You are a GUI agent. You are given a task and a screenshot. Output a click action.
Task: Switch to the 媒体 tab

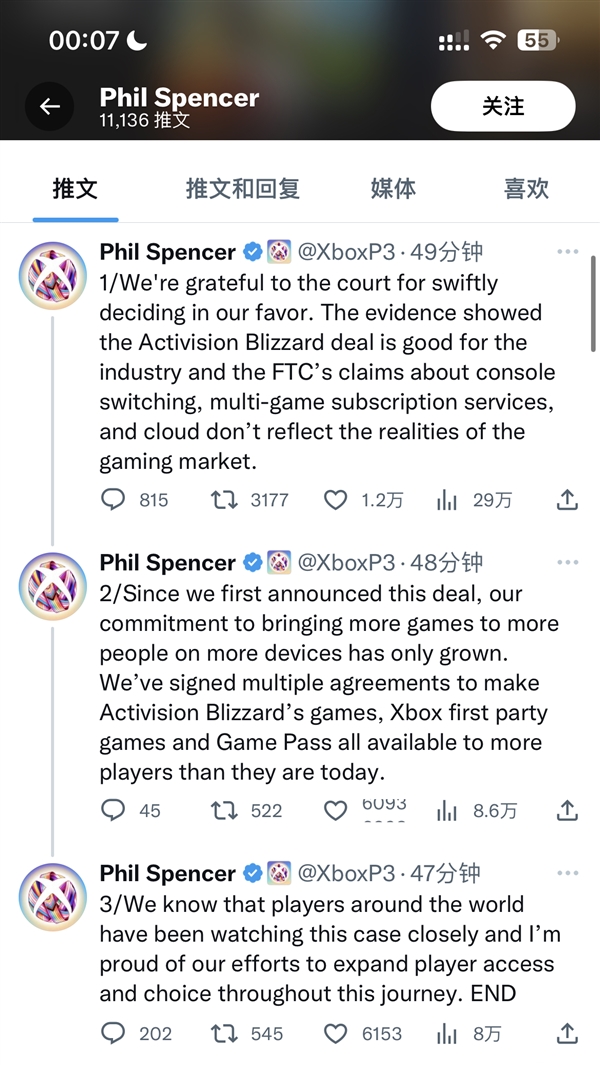pos(393,188)
